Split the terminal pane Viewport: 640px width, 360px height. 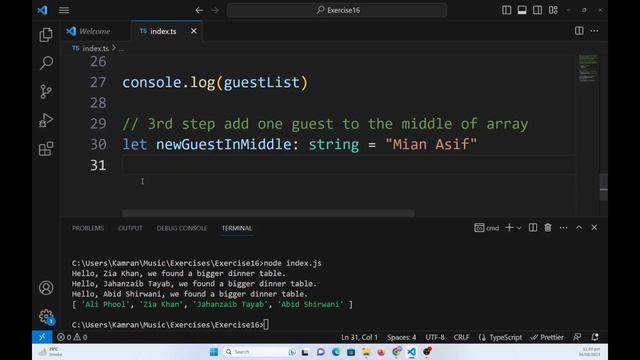533,228
